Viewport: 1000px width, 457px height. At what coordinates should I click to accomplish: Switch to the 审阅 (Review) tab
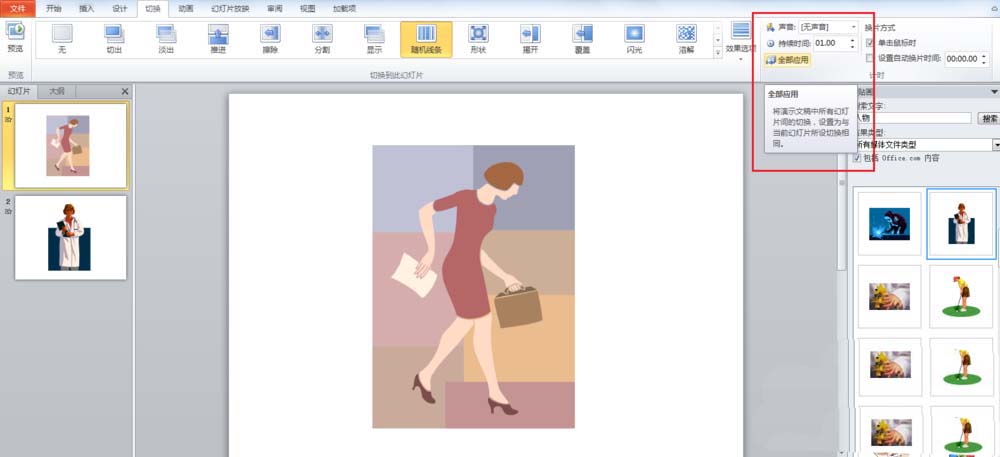pyautogui.click(x=275, y=9)
